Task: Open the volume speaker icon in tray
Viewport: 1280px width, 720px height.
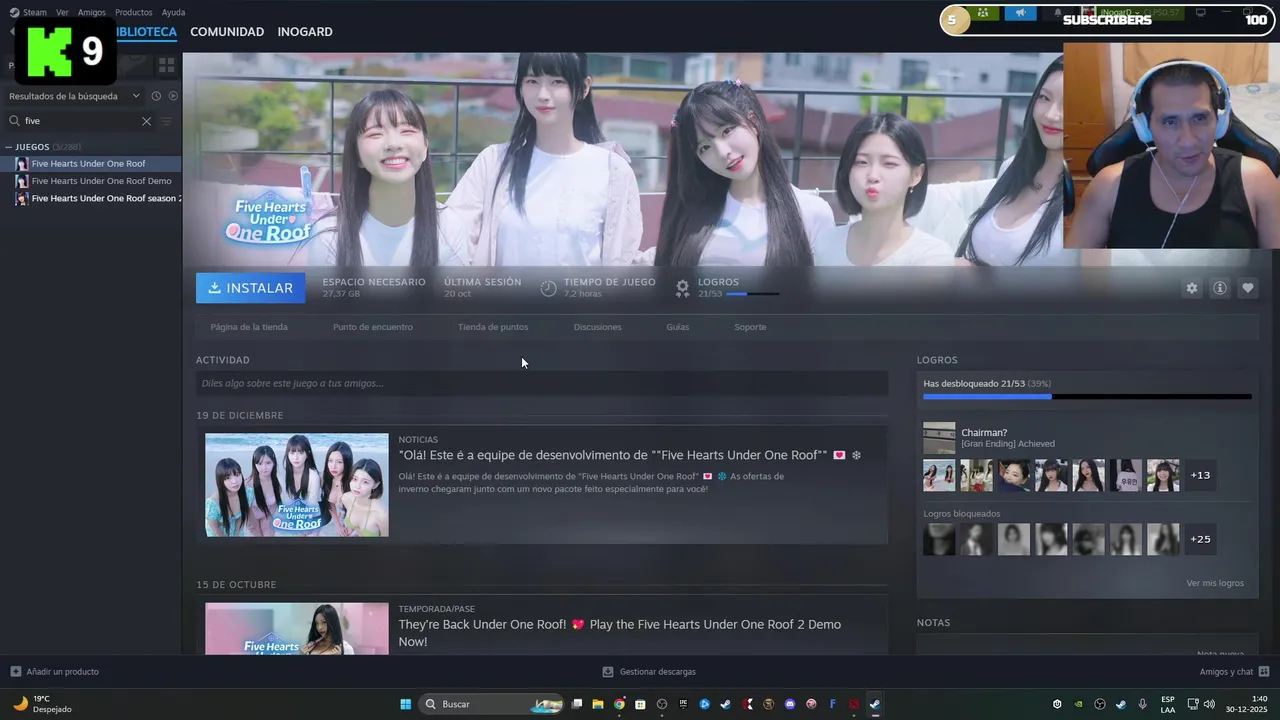Action: click(1209, 704)
